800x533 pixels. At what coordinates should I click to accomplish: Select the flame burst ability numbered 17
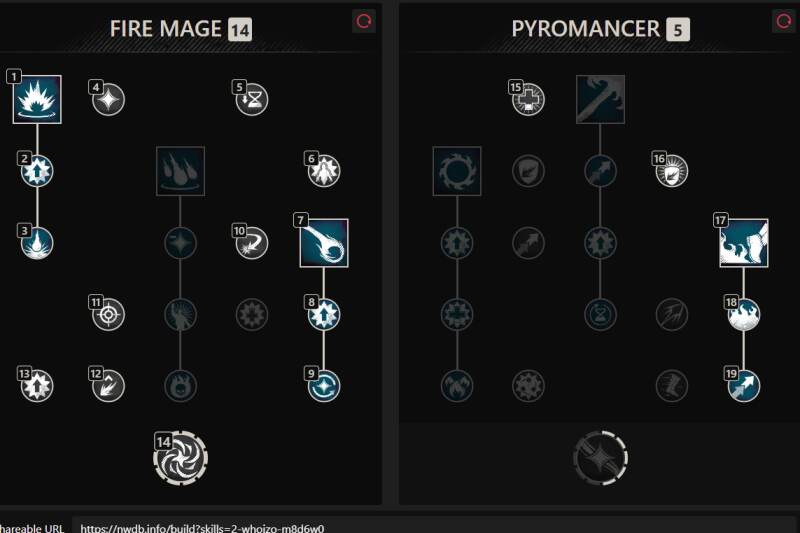click(744, 243)
